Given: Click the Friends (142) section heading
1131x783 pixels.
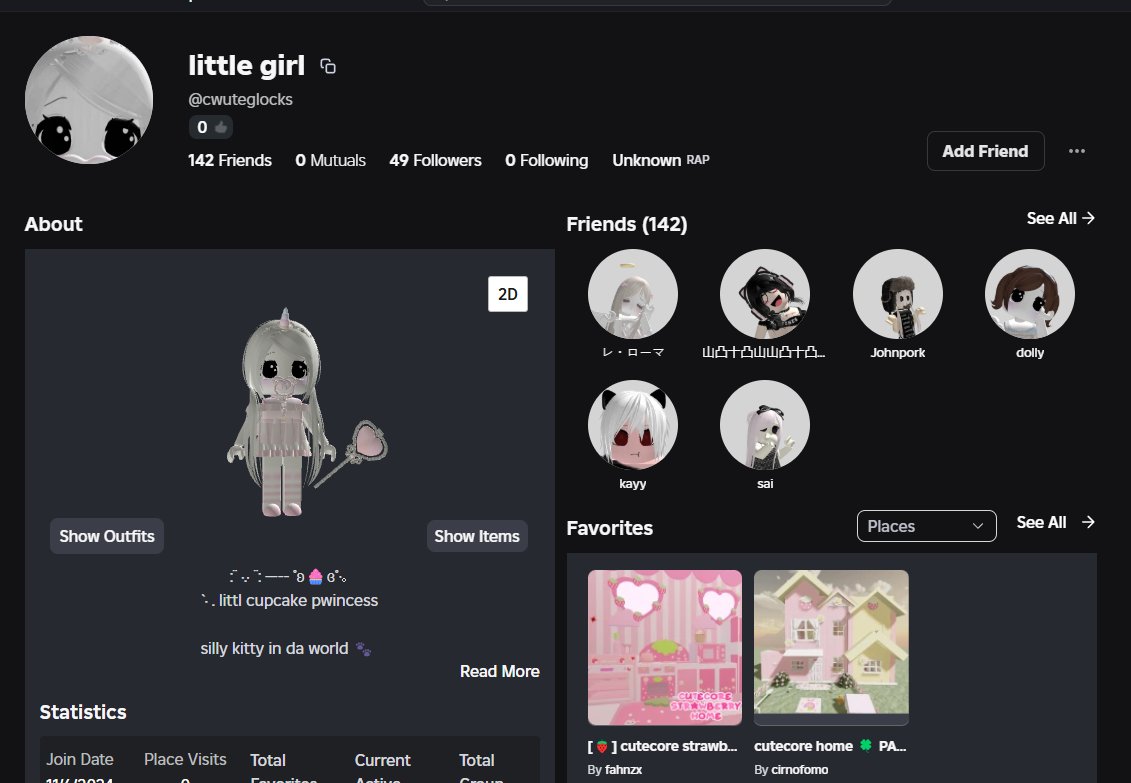Looking at the screenshot, I should pos(627,224).
